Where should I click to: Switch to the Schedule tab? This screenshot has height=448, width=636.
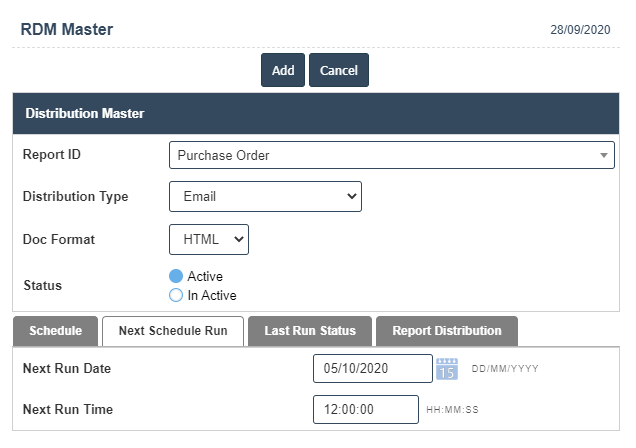click(55, 331)
